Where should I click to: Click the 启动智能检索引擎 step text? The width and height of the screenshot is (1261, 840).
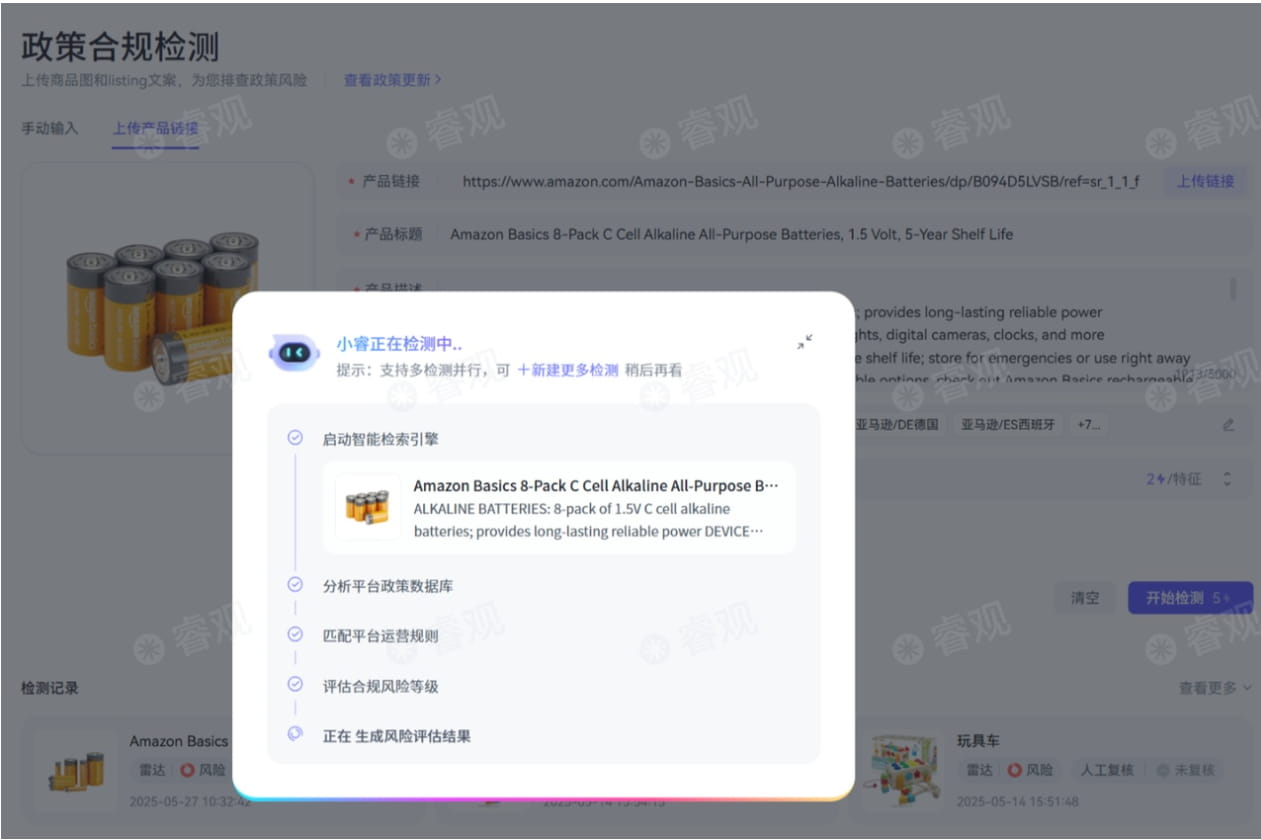pos(381,438)
